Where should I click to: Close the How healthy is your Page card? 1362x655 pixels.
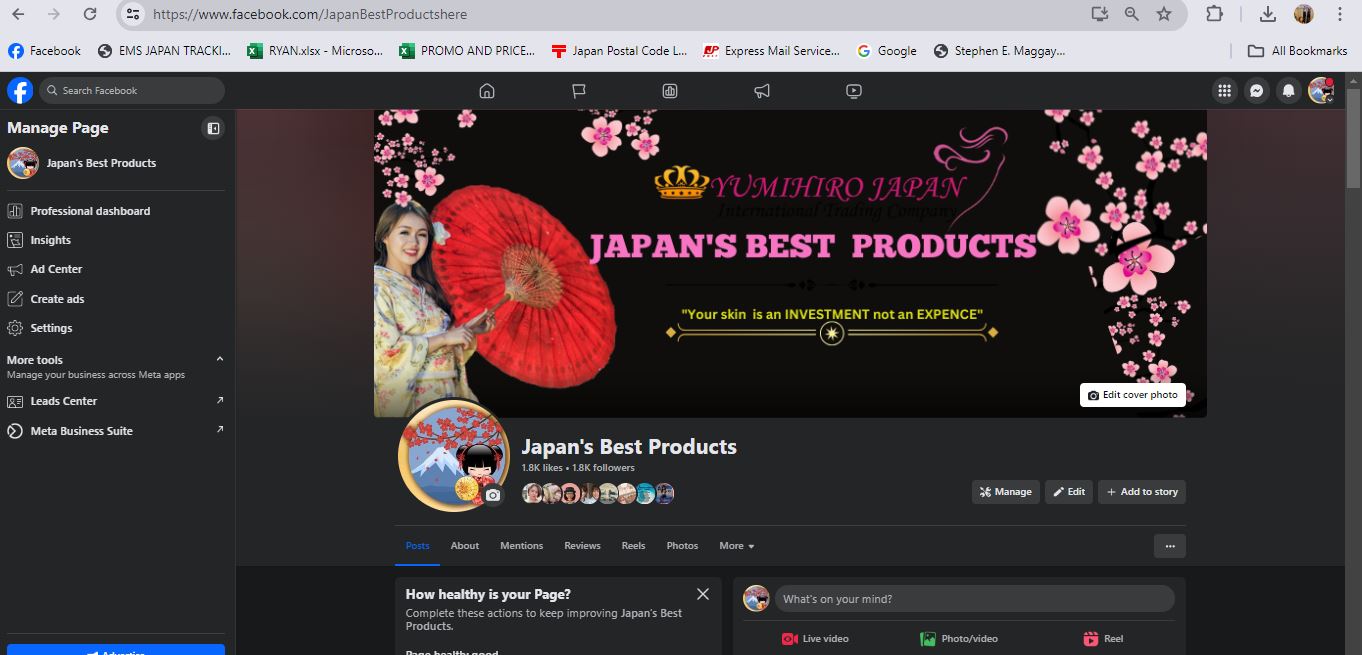point(703,594)
